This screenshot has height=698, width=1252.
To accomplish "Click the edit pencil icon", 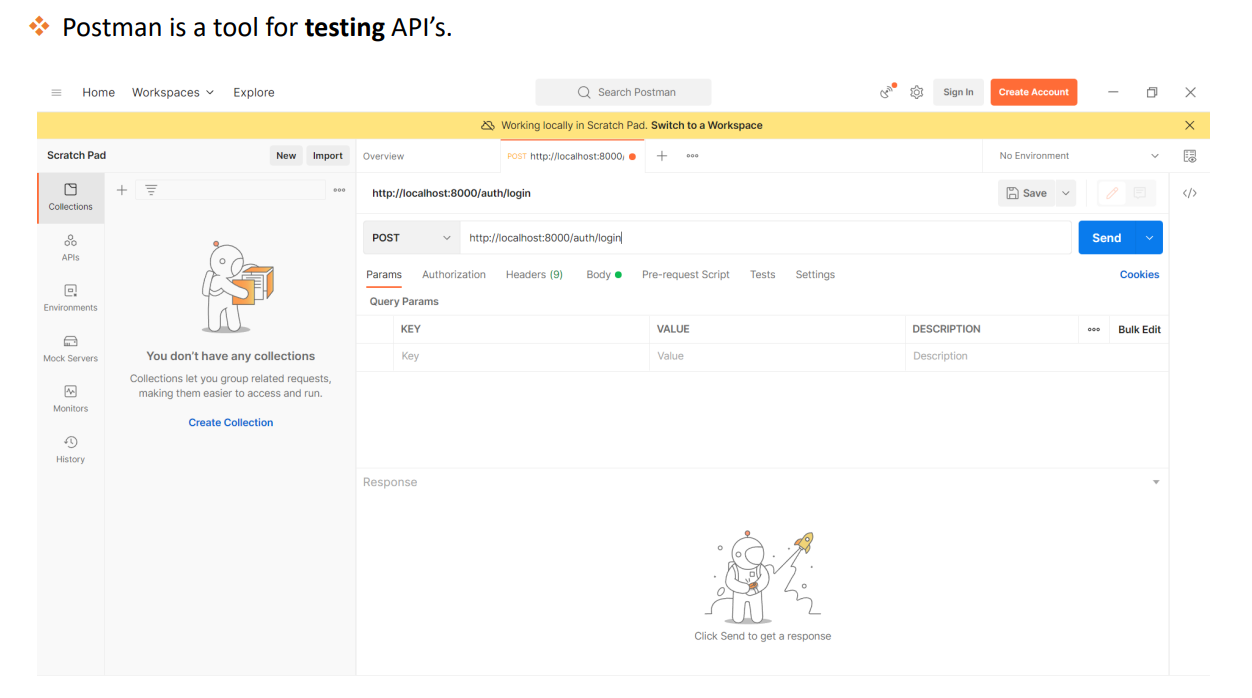I will (1112, 193).
